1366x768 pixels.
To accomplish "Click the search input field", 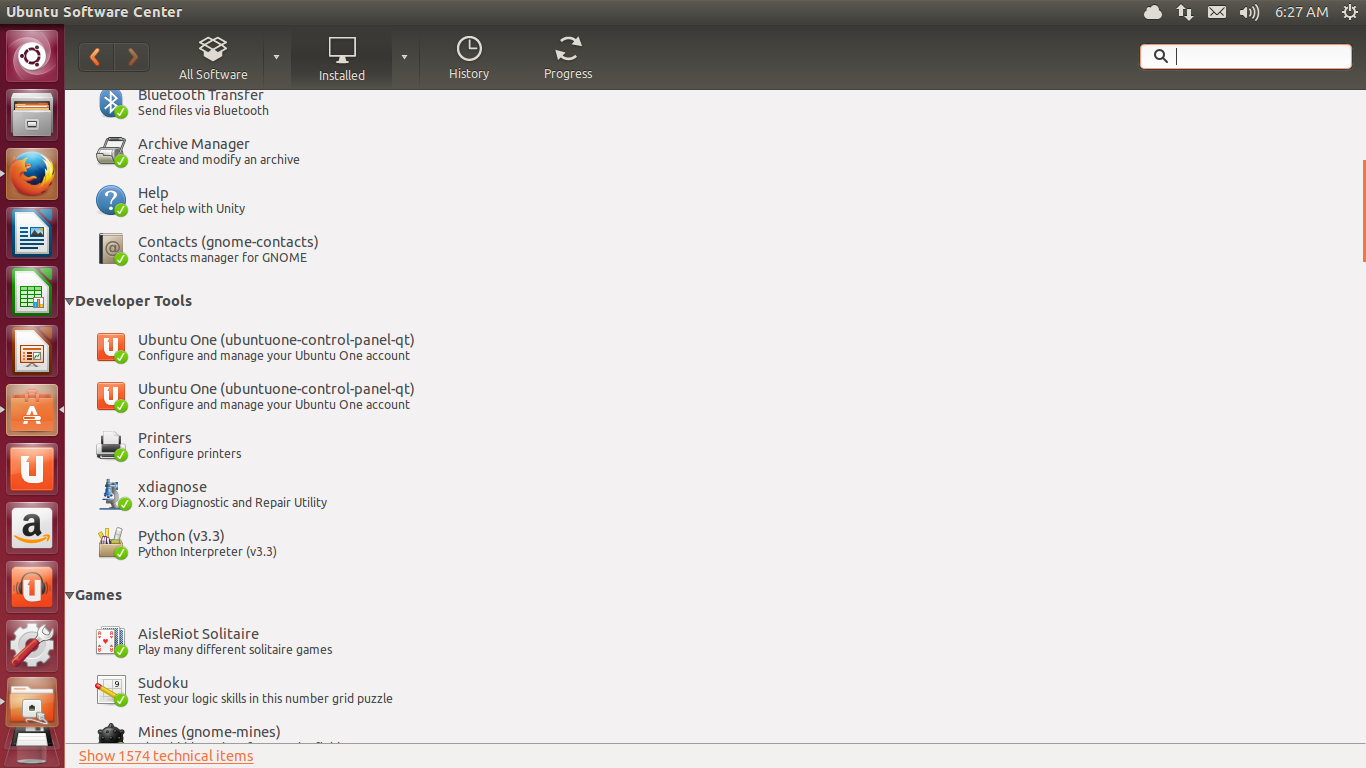I will tap(1245, 56).
